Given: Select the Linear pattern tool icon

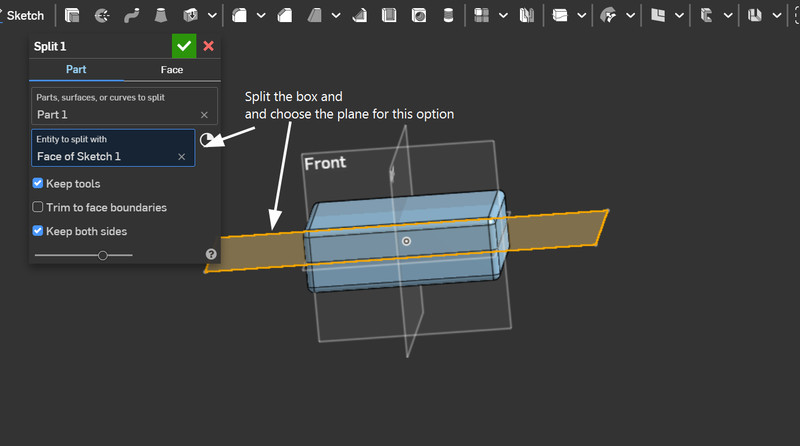Looking at the screenshot, I should (x=481, y=16).
